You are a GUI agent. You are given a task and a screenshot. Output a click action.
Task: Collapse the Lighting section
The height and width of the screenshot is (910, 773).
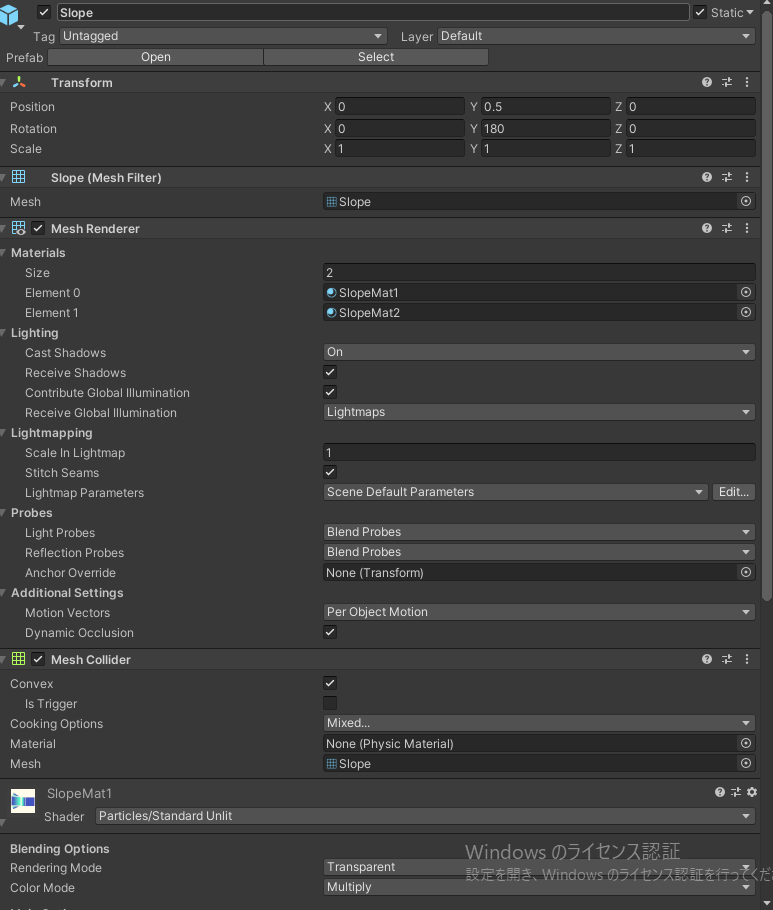point(3,333)
